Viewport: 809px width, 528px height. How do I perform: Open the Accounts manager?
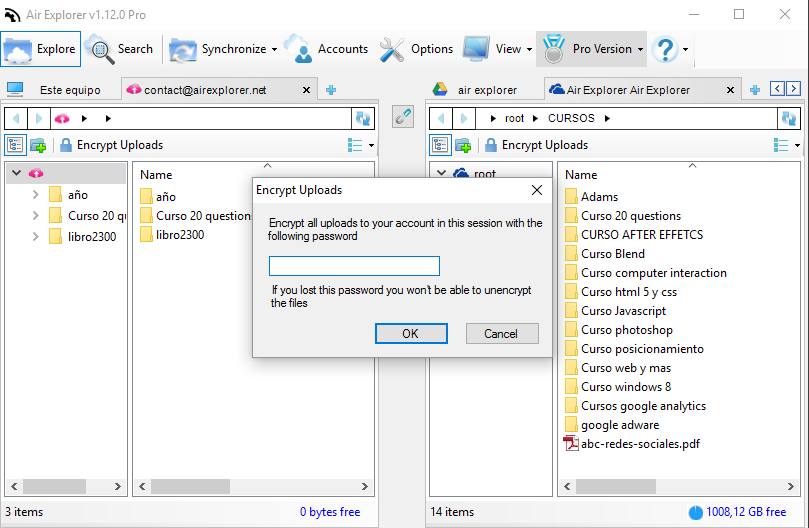tap(326, 49)
